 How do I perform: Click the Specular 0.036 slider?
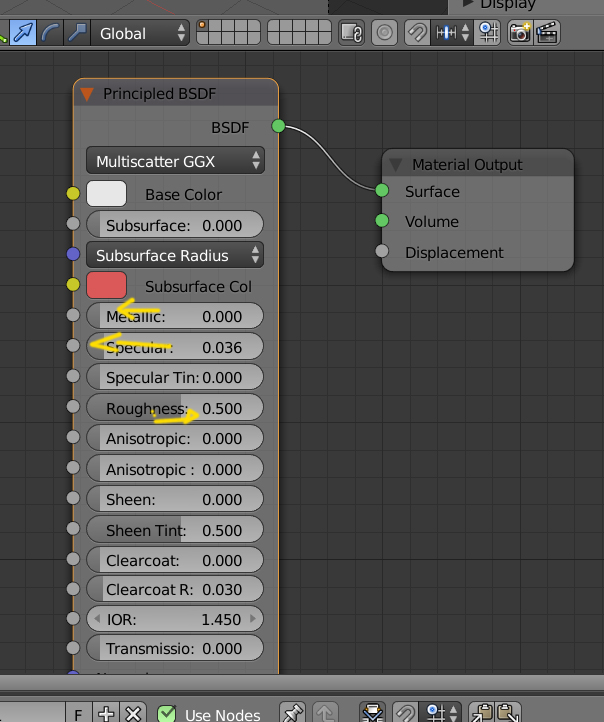(175, 346)
